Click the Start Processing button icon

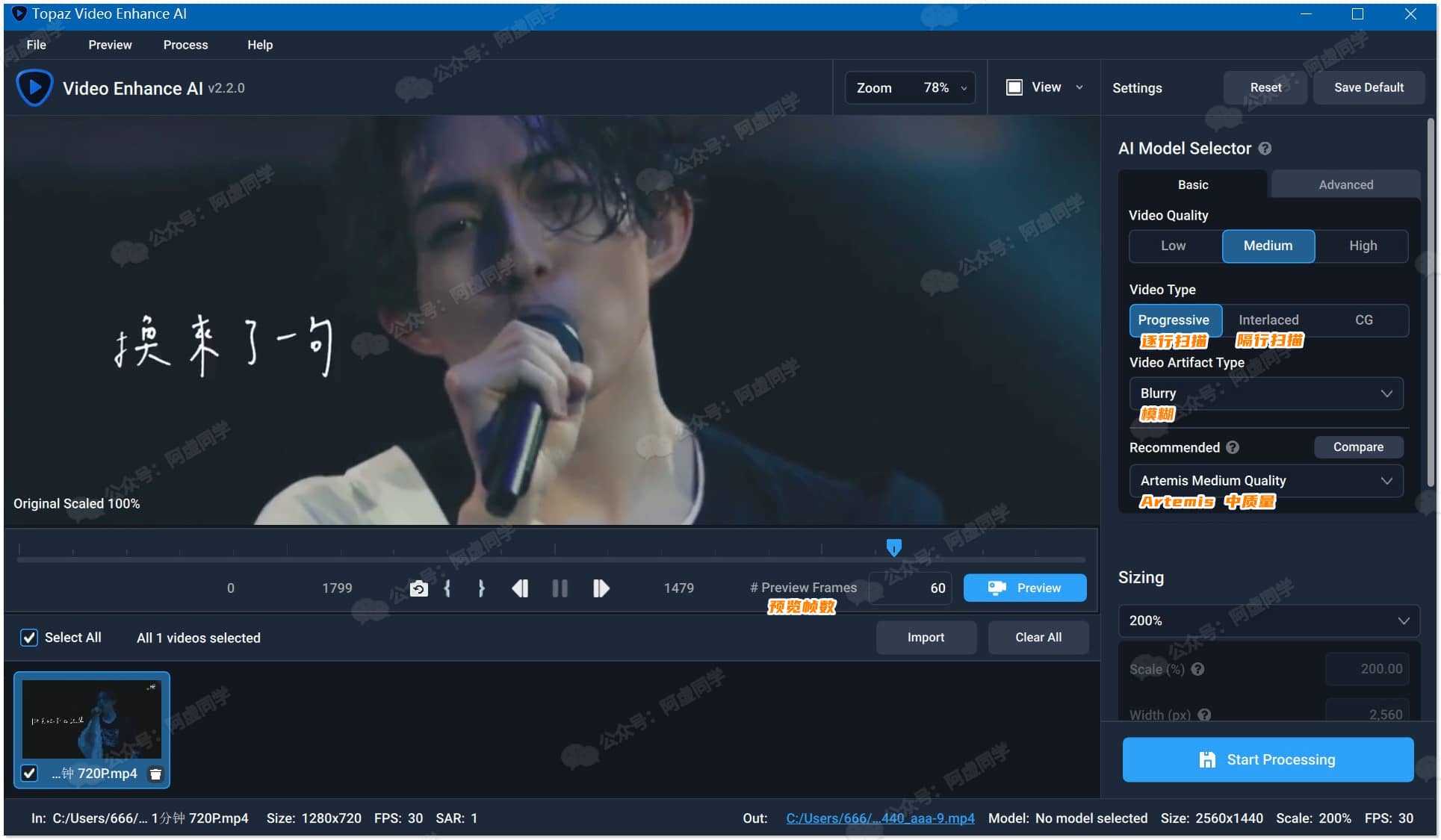[1208, 759]
